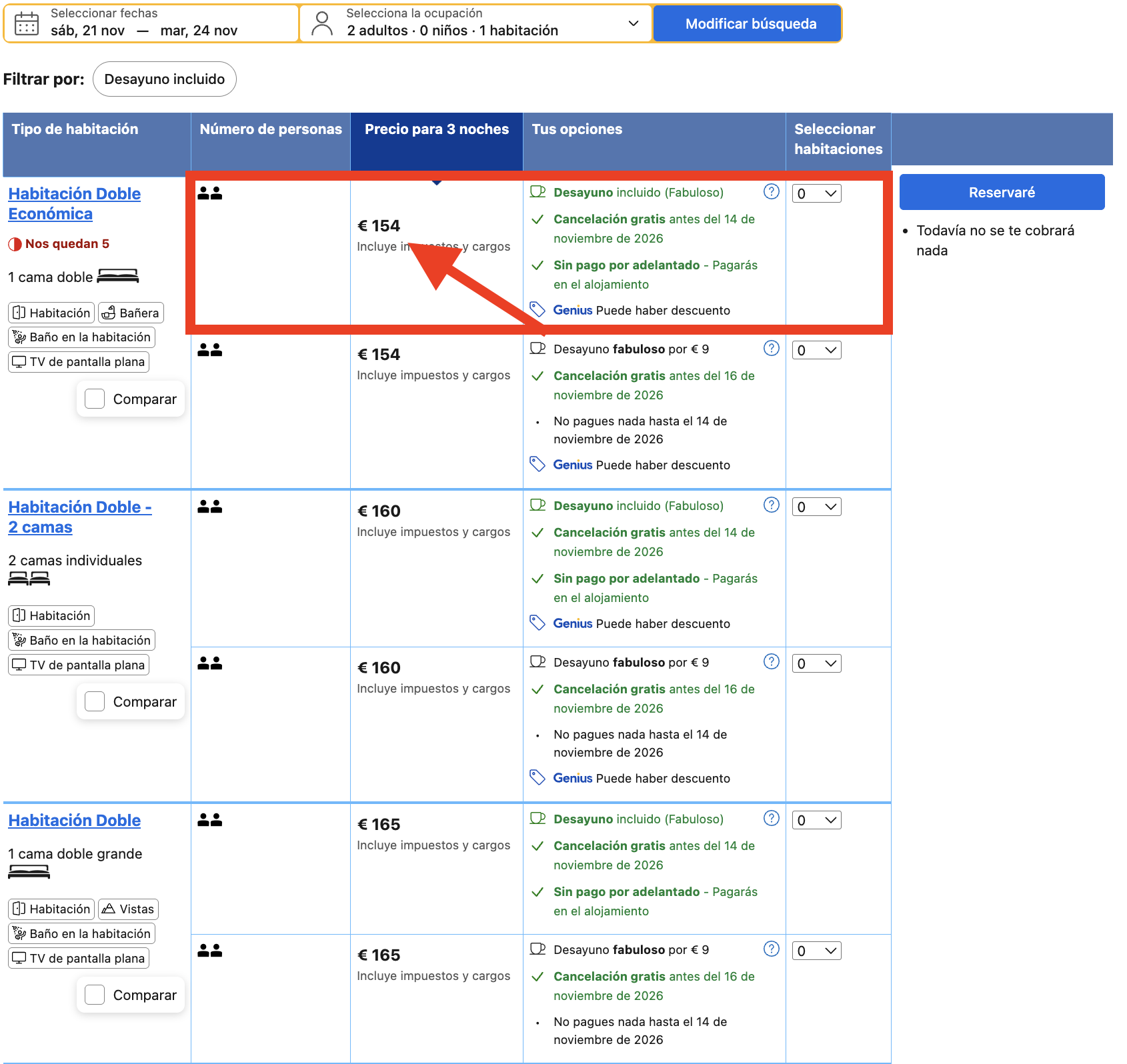The width and height of the screenshot is (1127, 1064).
Task: Click the date range field sáb, 21 nov
Action: (x=152, y=23)
